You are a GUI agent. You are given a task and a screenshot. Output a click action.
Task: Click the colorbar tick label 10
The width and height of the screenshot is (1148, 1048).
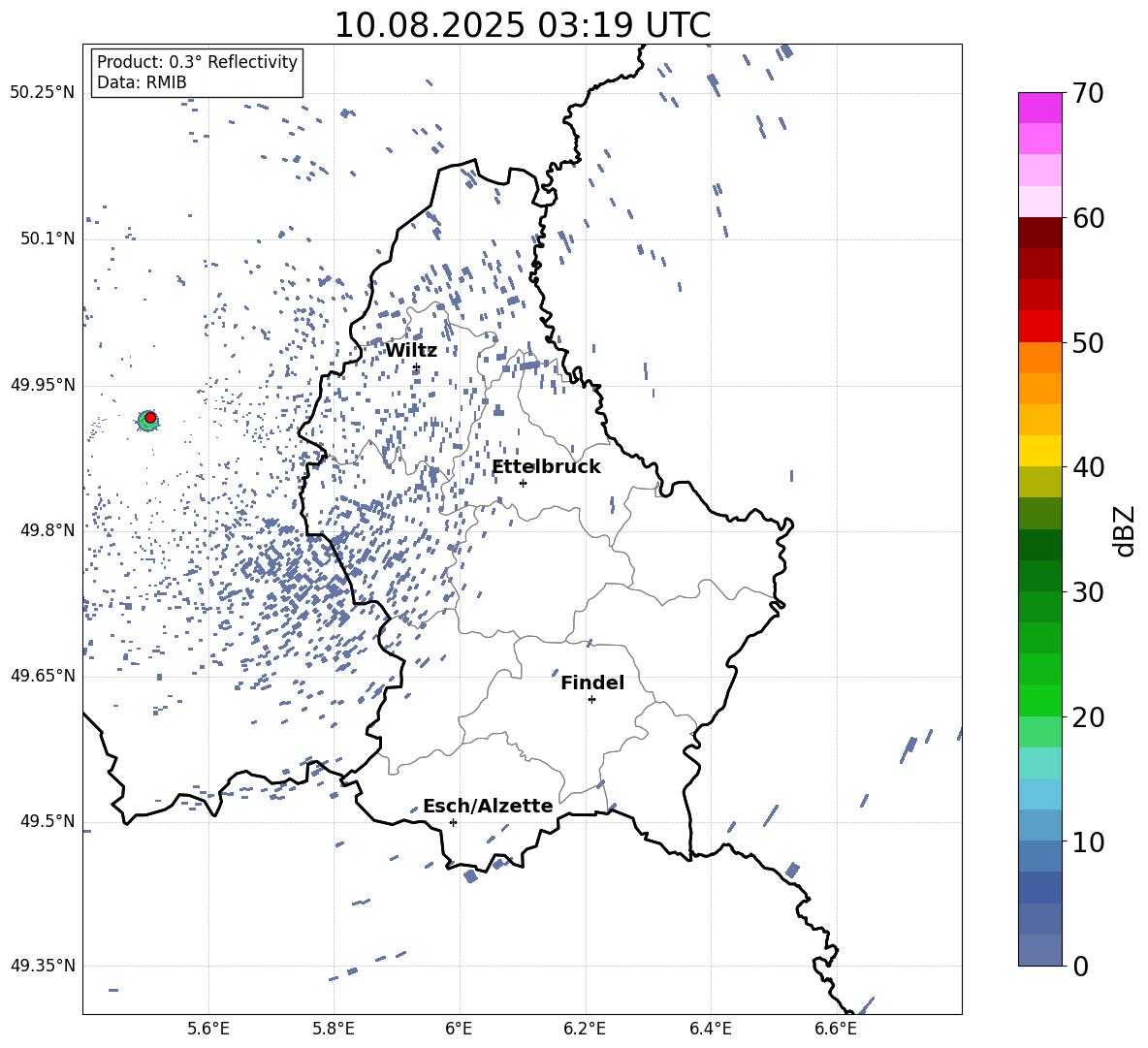coord(1088,842)
